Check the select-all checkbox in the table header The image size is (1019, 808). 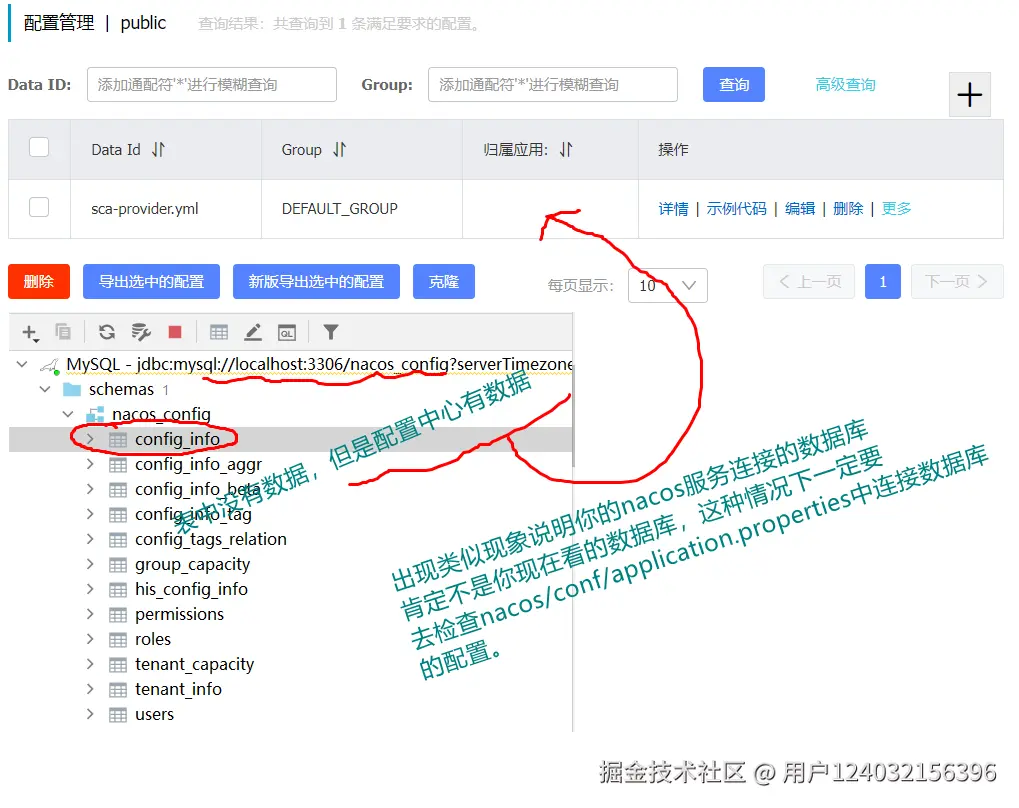[39, 148]
